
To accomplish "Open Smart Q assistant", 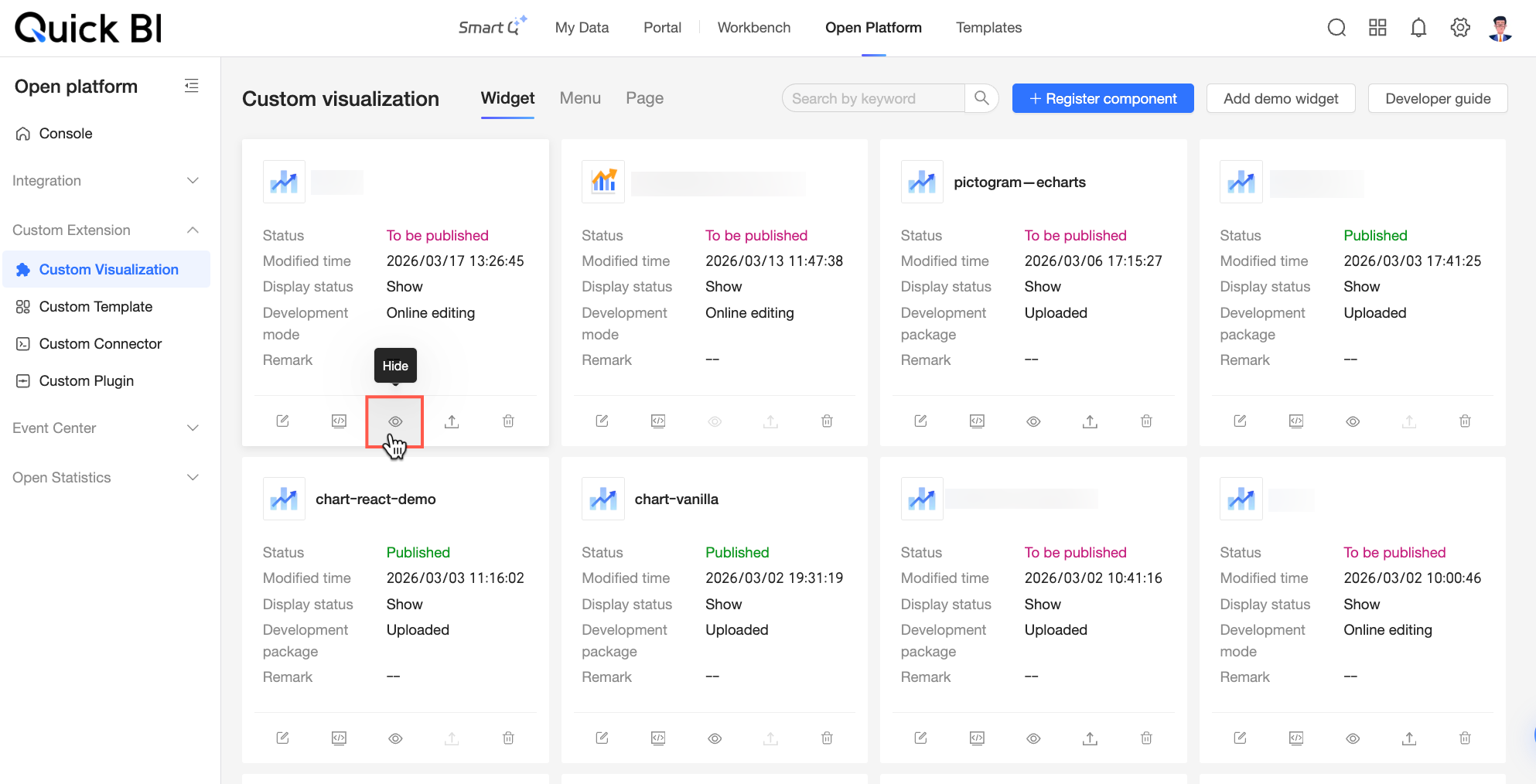I will click(x=493, y=26).
